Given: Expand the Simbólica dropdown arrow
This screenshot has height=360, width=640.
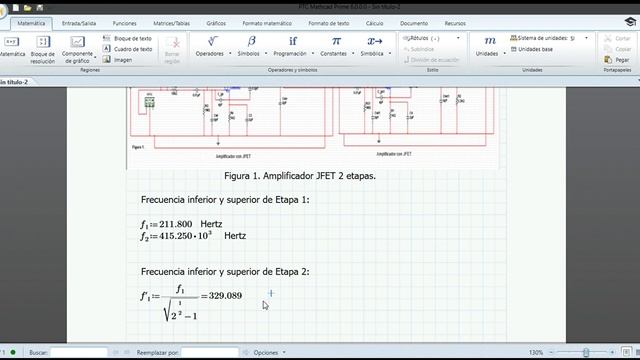Looking at the screenshot, I should [x=390, y=53].
